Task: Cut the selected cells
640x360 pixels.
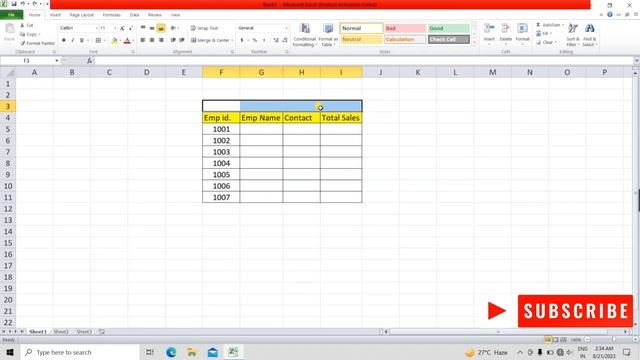Action: click(27, 25)
